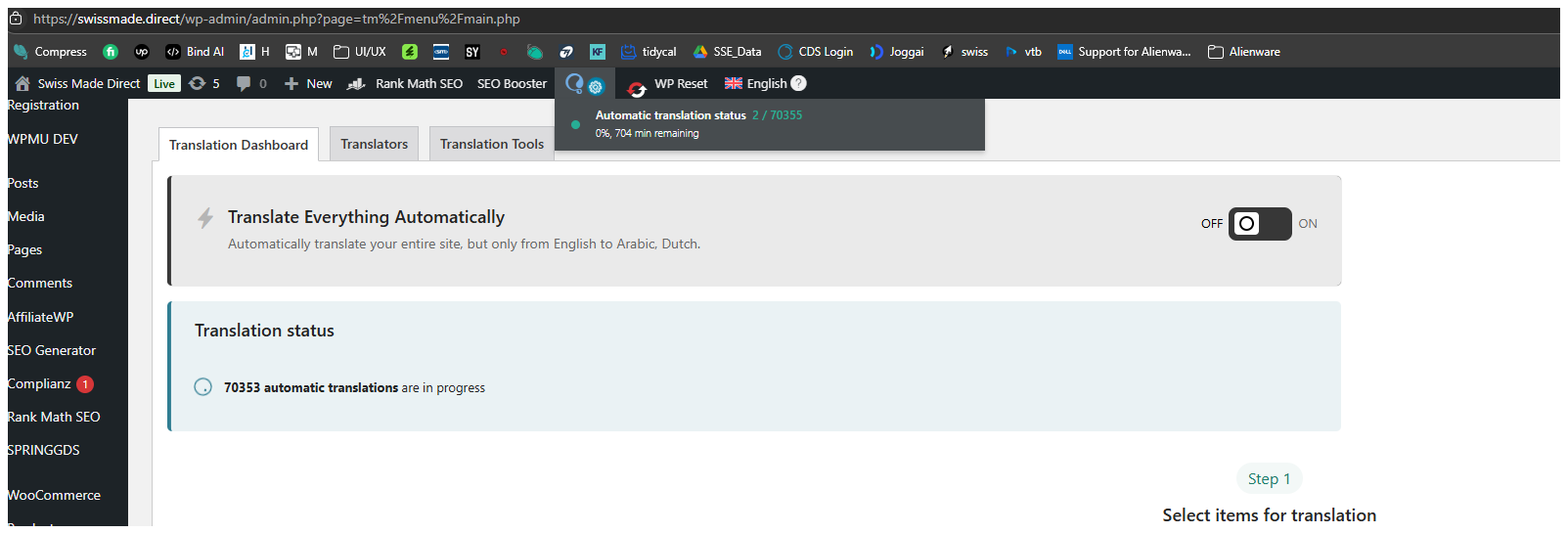Open the comments bubble in admin bar
The image size is (1568, 534).
tap(251, 83)
